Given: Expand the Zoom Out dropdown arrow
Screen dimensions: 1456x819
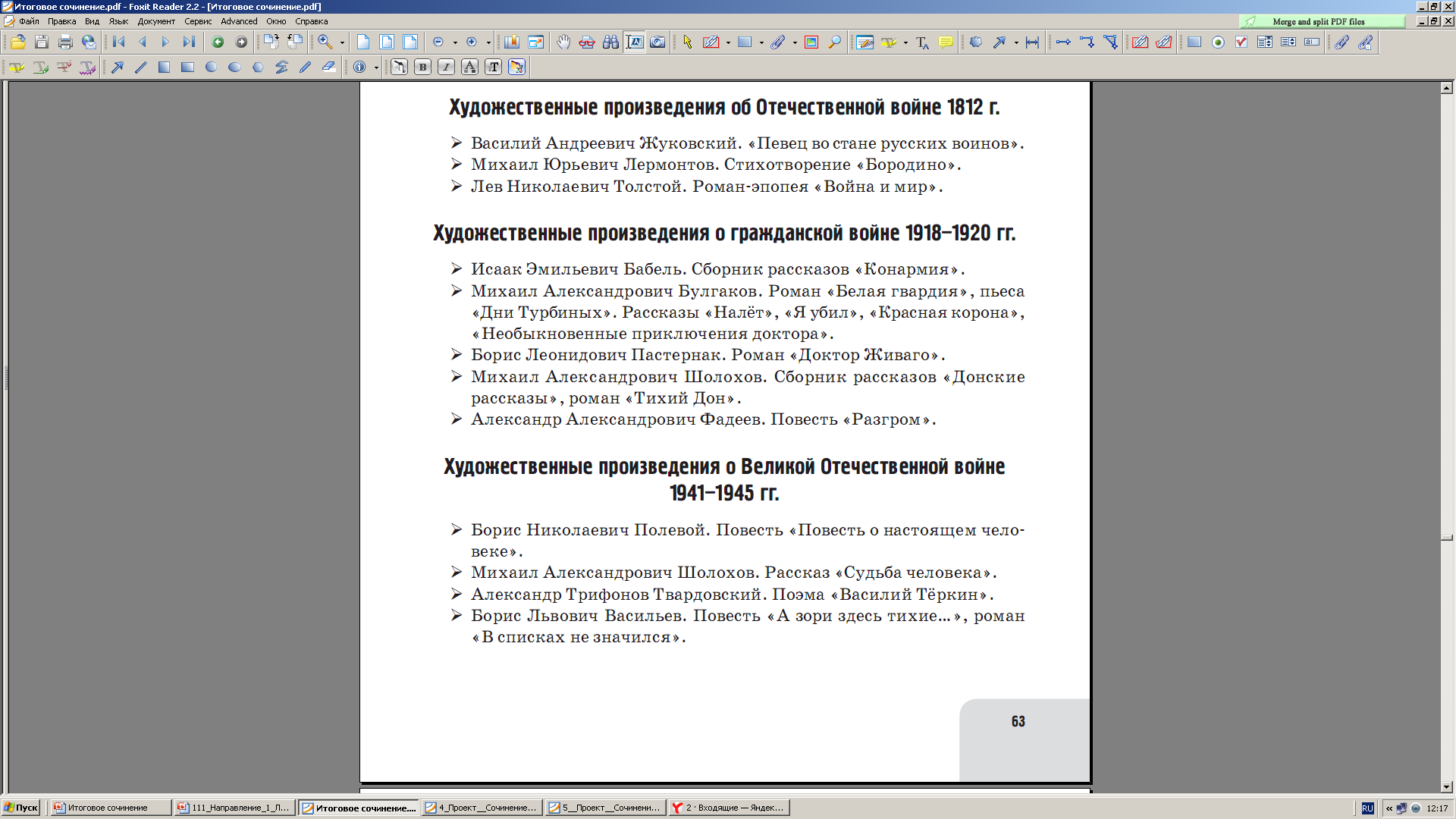Looking at the screenshot, I should tap(455, 42).
